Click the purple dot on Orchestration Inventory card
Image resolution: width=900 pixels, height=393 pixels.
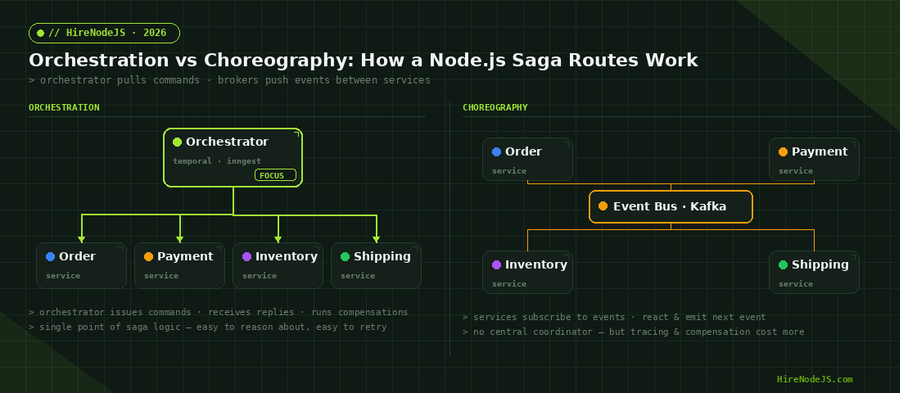(247, 256)
